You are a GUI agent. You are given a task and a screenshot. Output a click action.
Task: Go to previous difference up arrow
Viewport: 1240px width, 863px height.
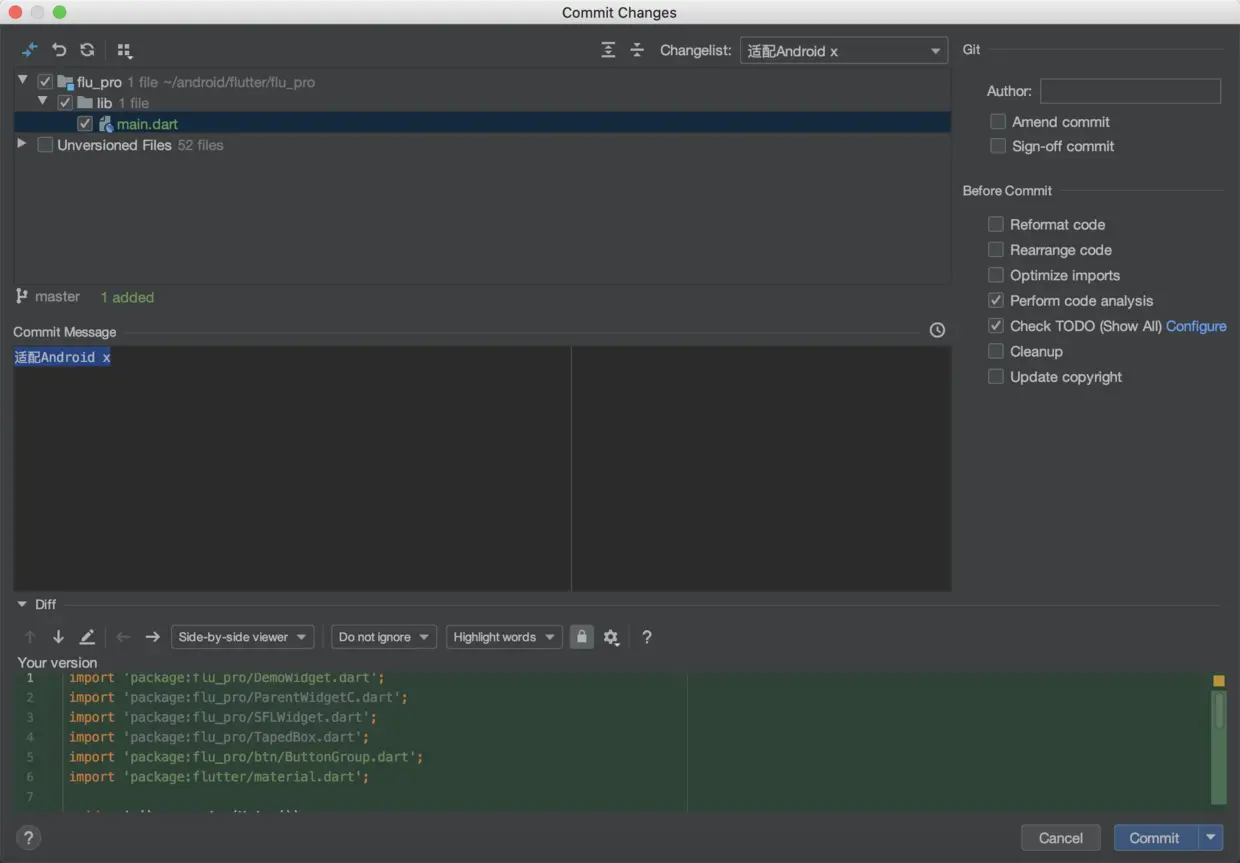[30, 637]
